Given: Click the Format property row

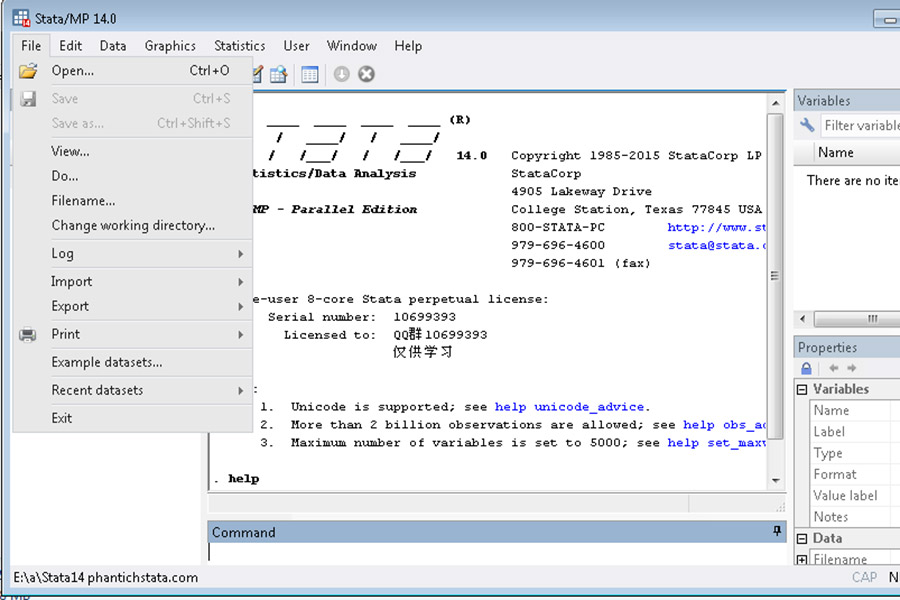Looking at the screenshot, I should 855,474.
